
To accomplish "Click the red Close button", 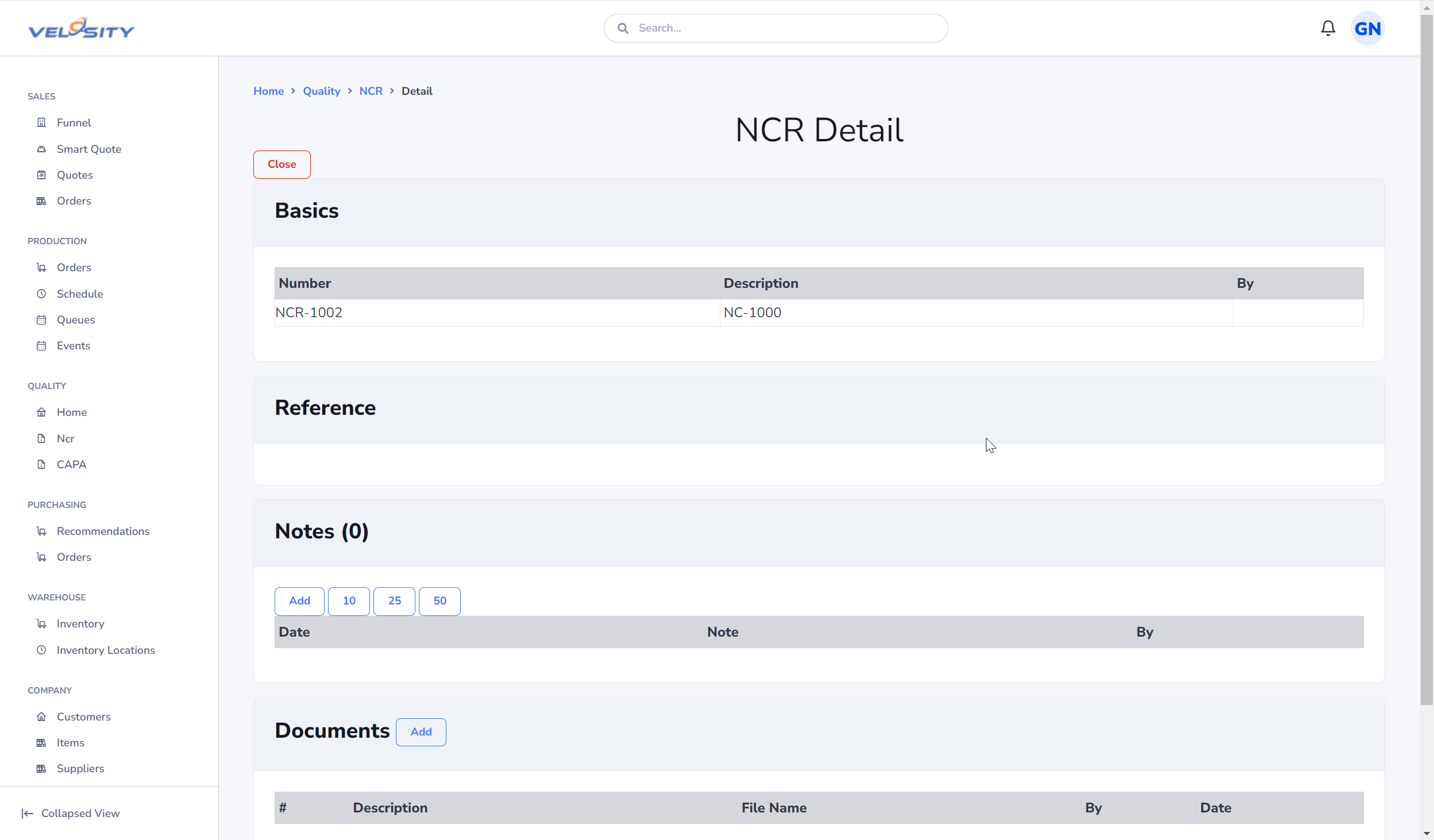I will click(282, 164).
